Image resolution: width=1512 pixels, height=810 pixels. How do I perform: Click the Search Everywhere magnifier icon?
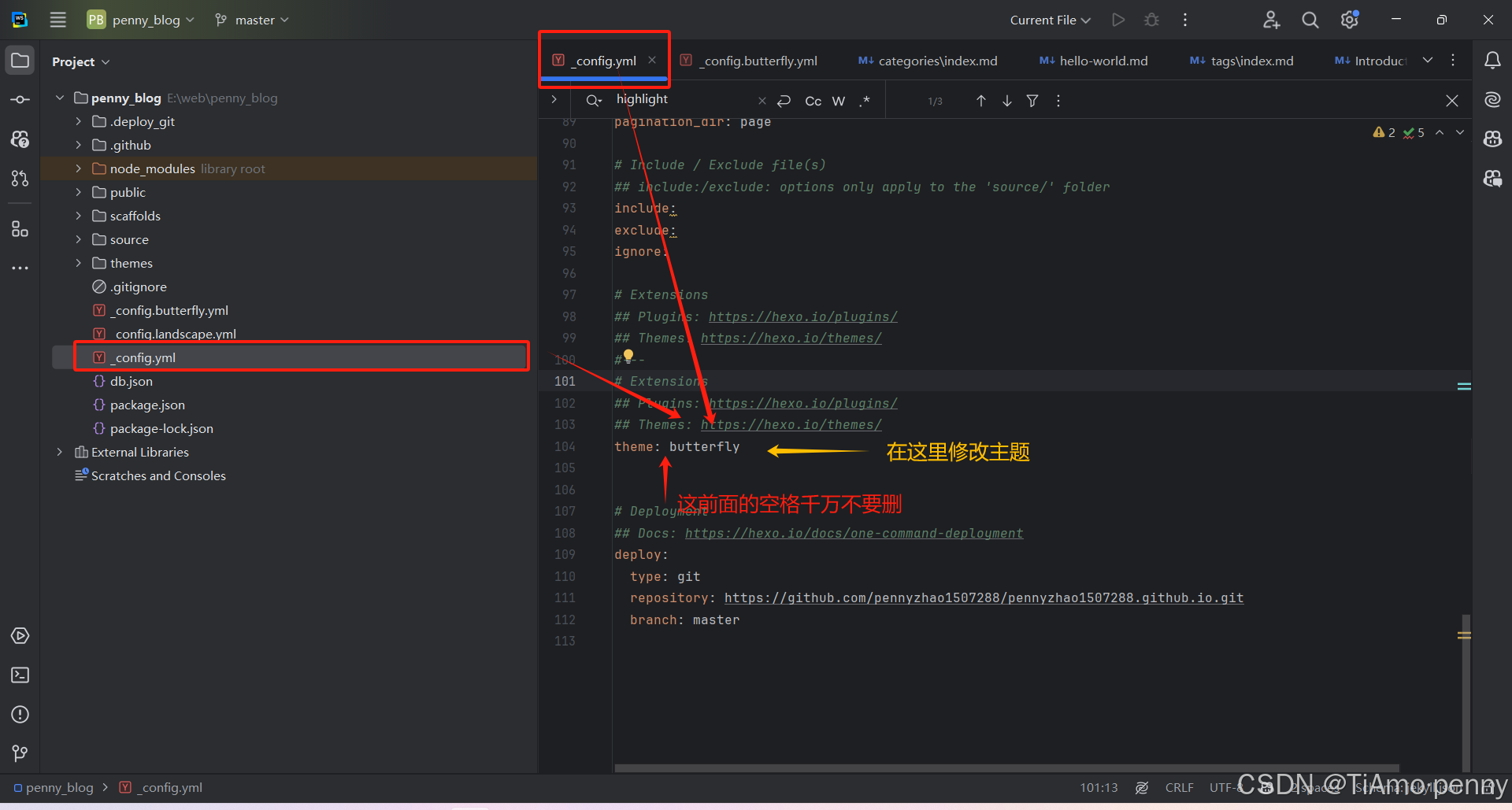click(x=1310, y=20)
